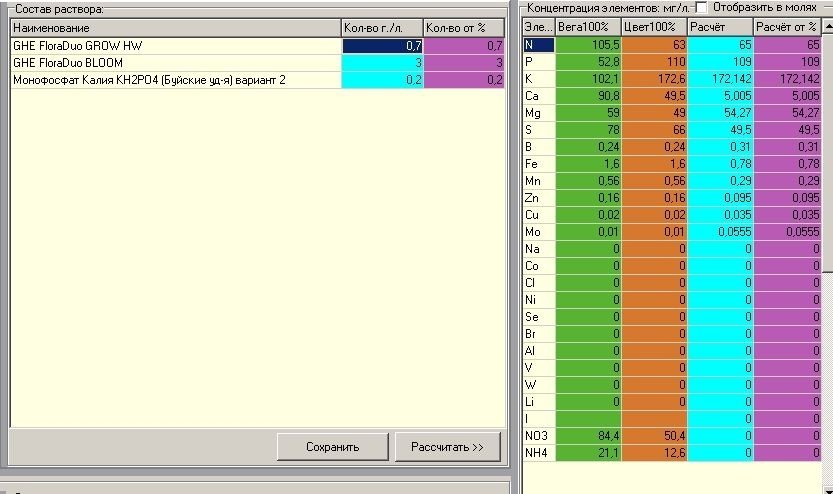Viewport: 833px width, 494px height.
Task: Click the Расчёт от % column header
Action: click(x=787, y=27)
